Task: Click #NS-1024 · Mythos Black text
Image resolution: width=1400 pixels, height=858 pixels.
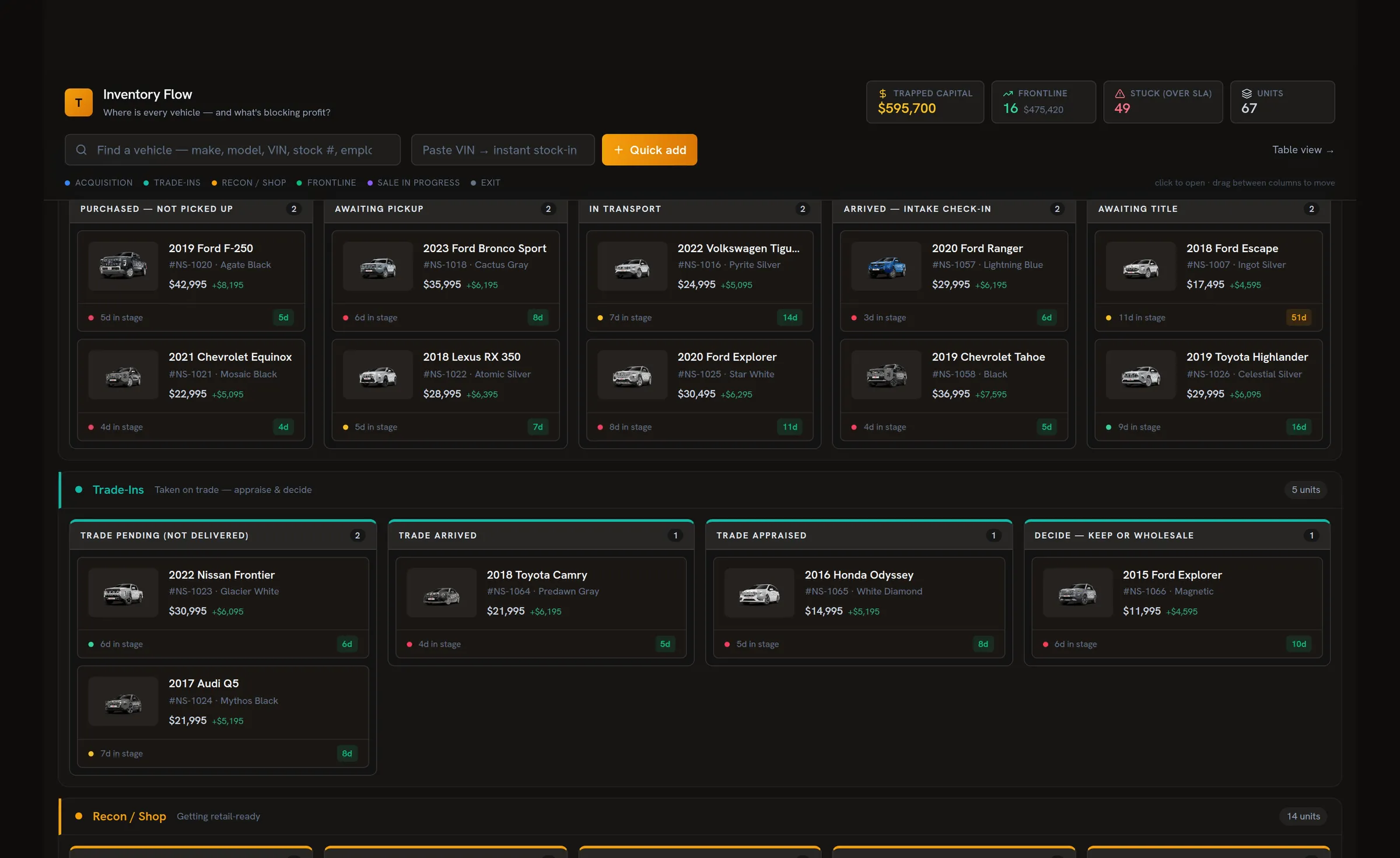Action: tap(223, 700)
